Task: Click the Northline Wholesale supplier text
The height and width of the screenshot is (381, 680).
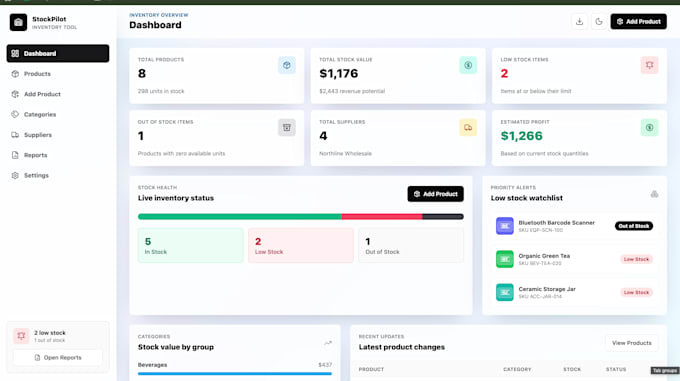Action: point(345,153)
